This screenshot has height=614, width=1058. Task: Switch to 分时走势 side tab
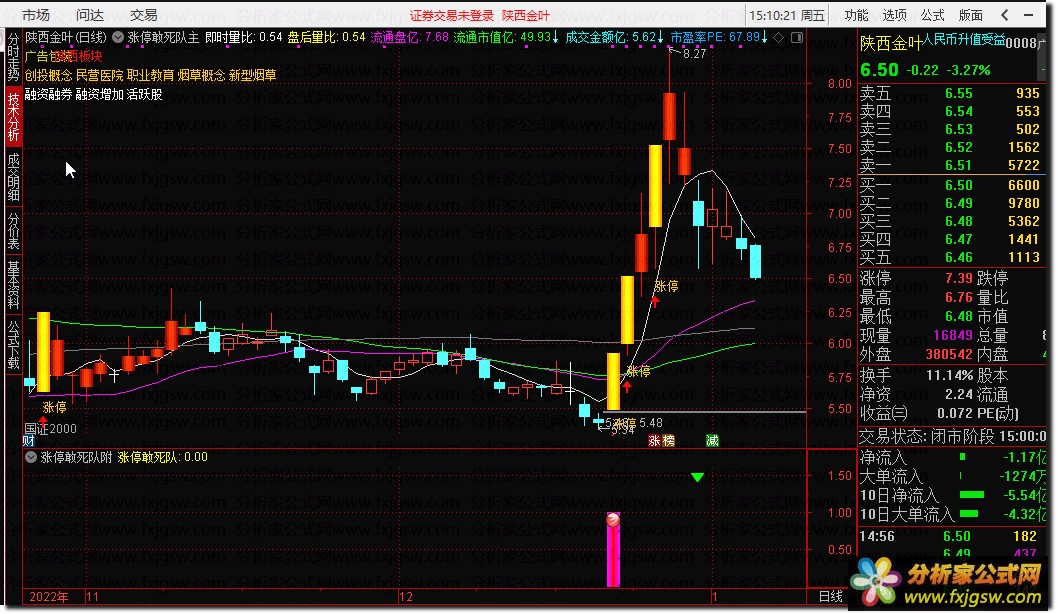(x=13, y=58)
